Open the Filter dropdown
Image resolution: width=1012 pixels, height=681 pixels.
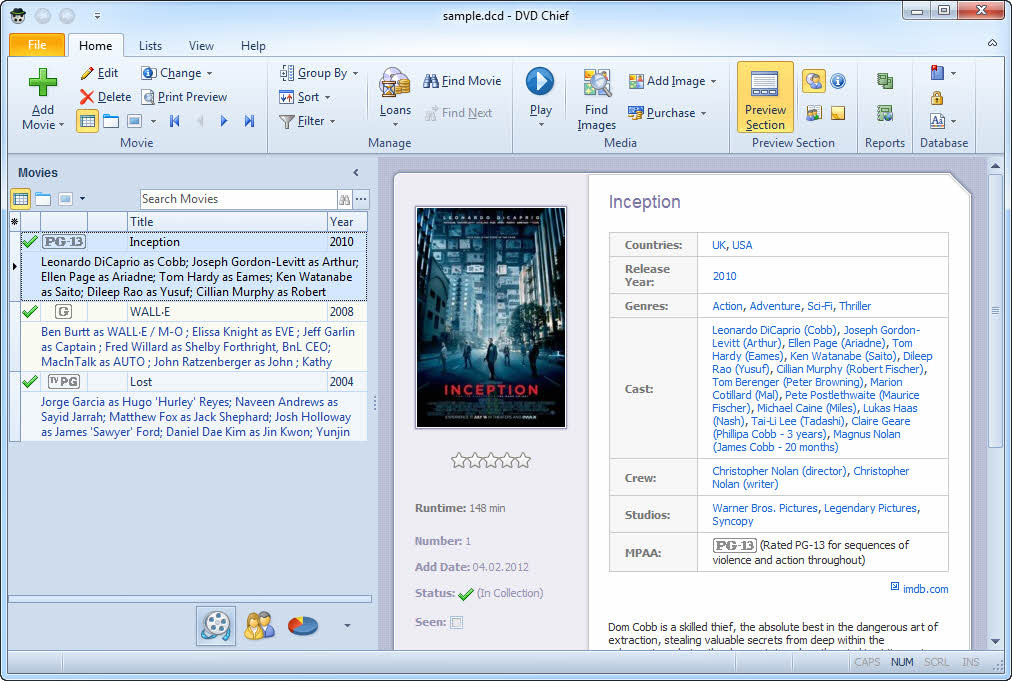[x=307, y=121]
